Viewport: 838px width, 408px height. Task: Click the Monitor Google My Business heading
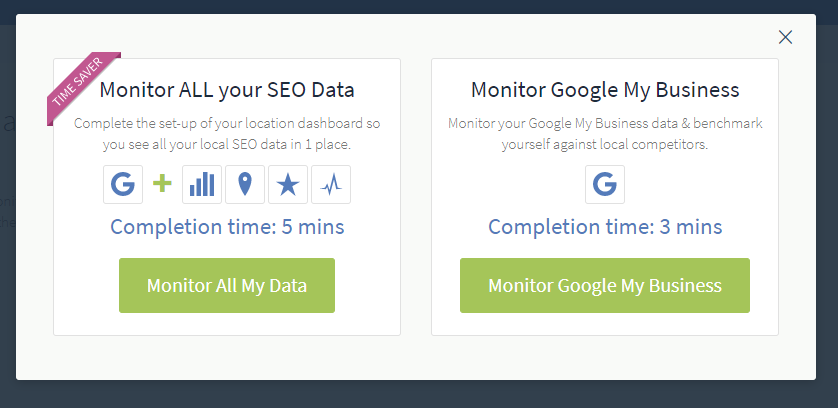tap(605, 90)
